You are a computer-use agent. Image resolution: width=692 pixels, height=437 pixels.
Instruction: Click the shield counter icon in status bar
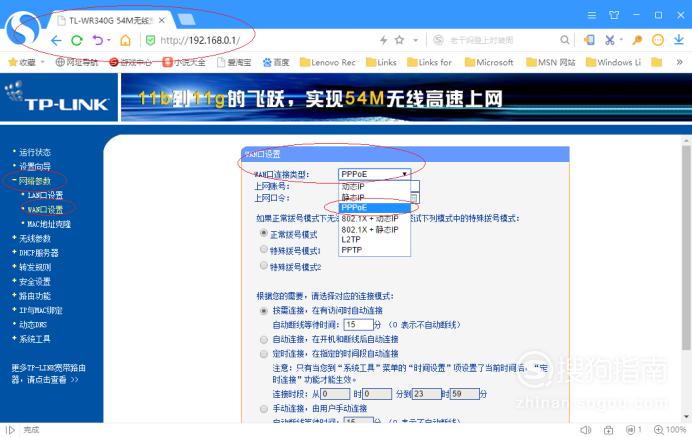tap(634, 429)
